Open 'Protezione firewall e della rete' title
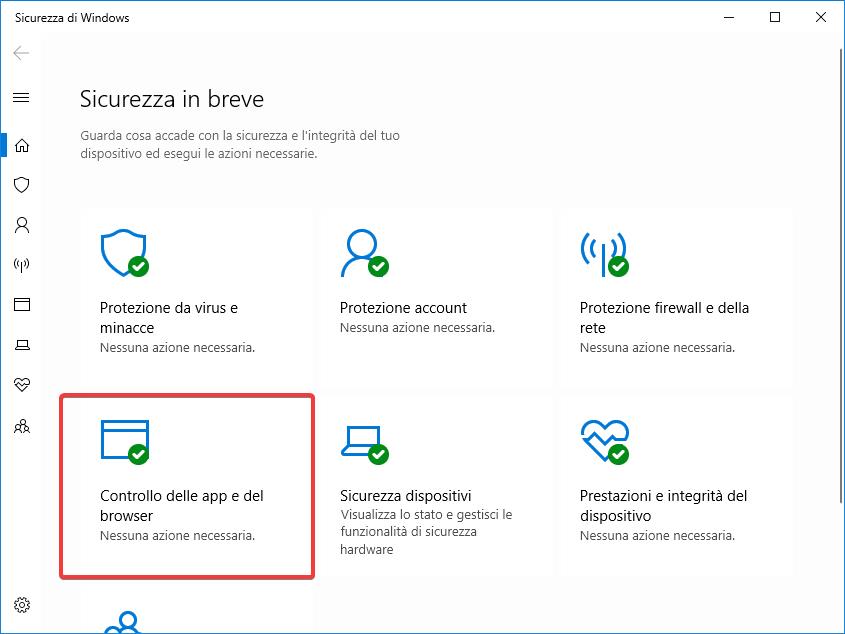 664,318
